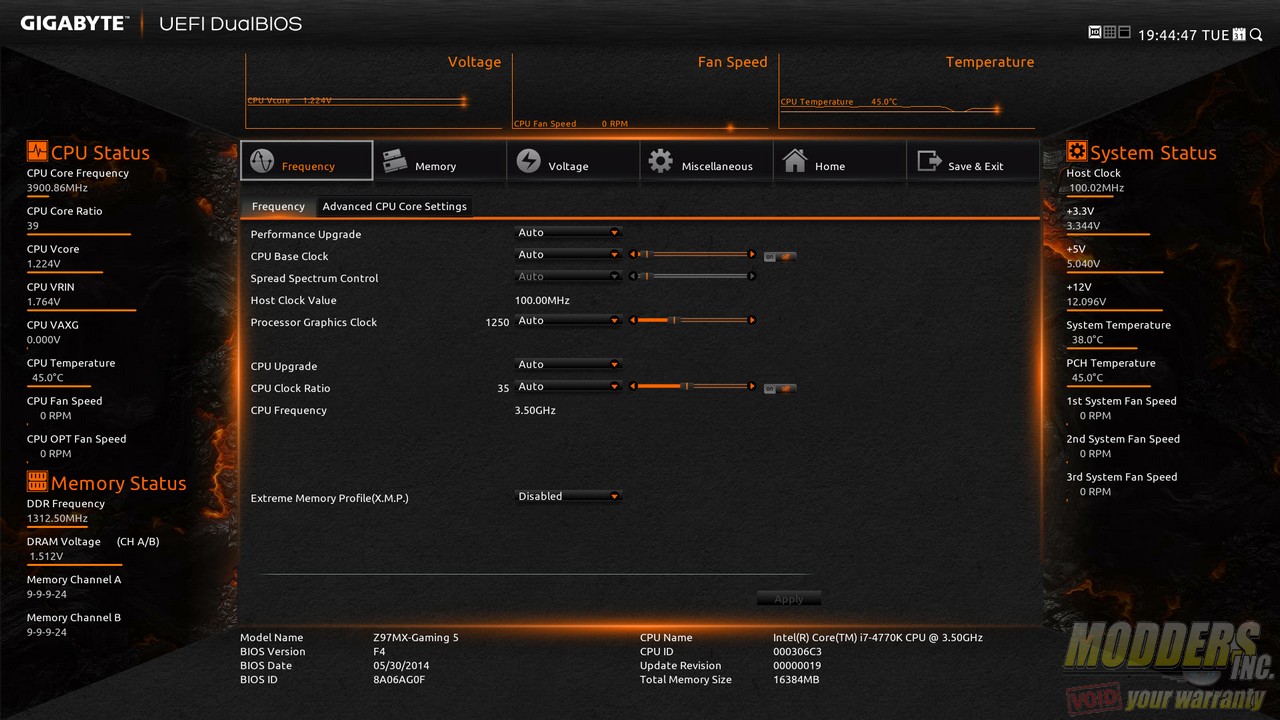Open the CPU Upgrade dropdown
The height and width of the screenshot is (720, 1280).
tap(568, 365)
